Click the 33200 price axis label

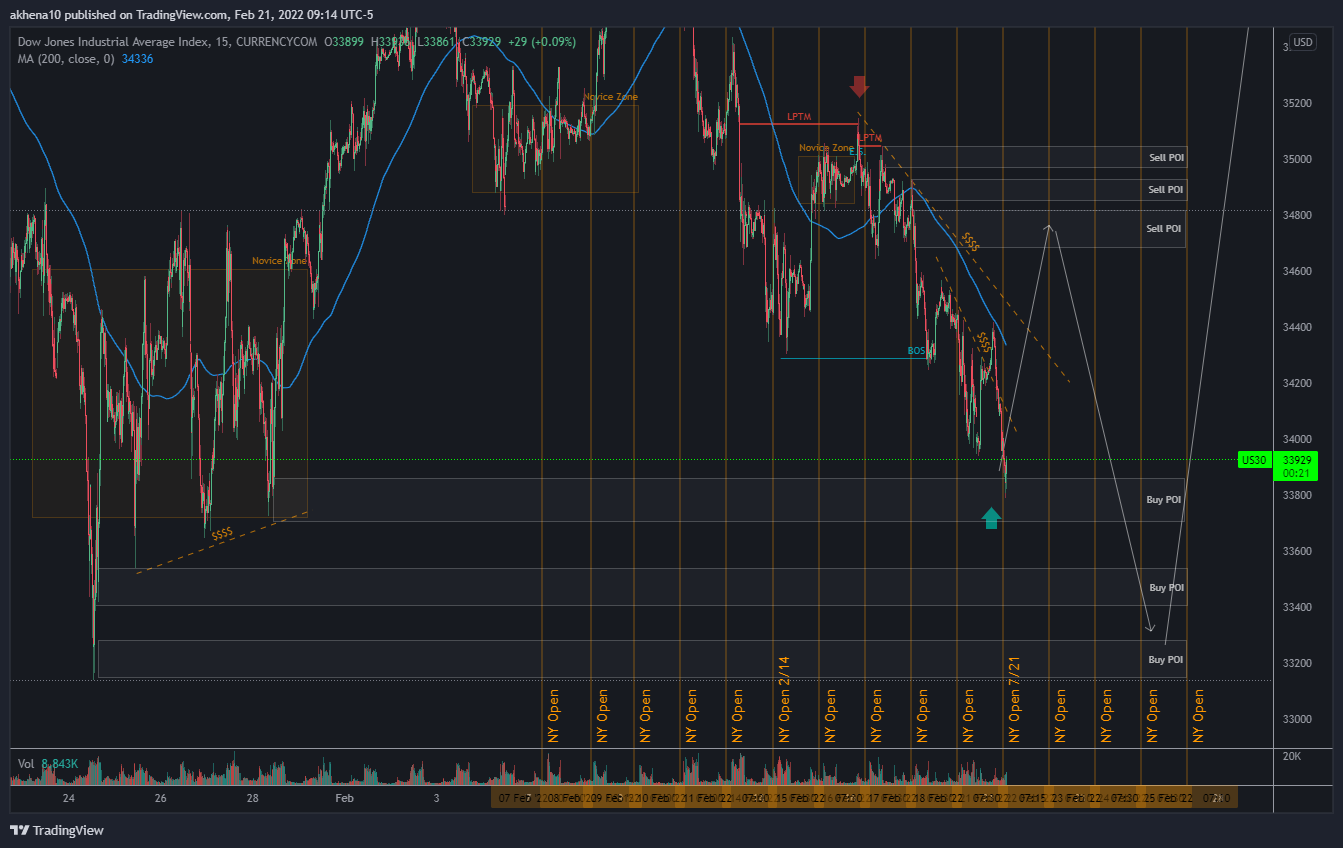(1298, 663)
